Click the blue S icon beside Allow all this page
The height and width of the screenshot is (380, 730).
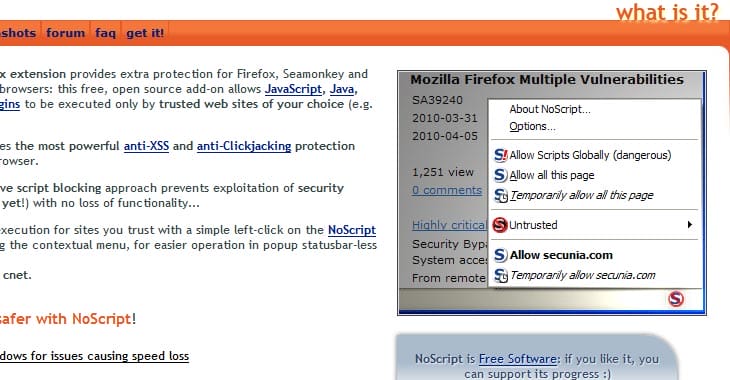tap(500, 175)
